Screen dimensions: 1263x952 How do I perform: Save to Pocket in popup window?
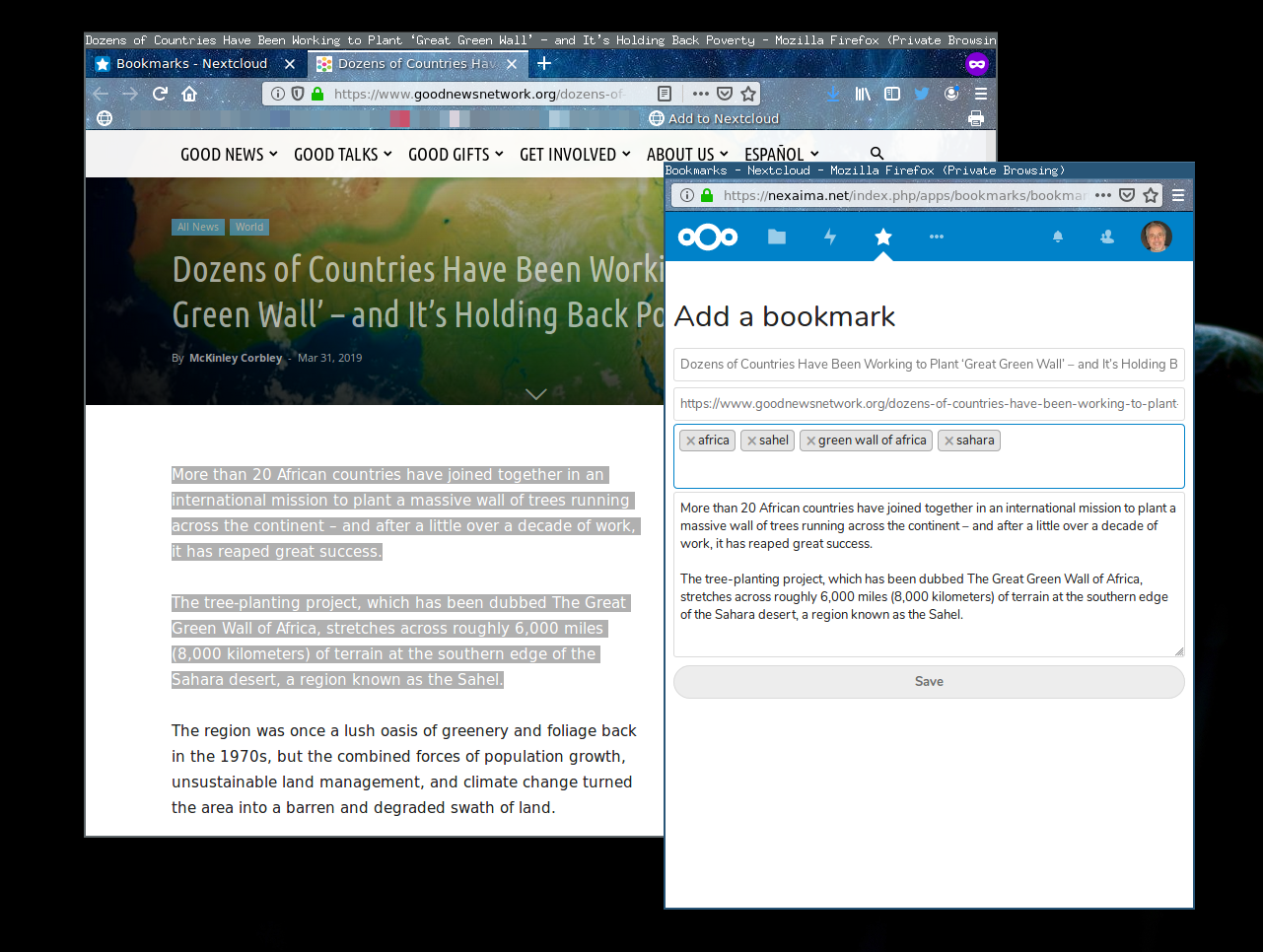[1127, 195]
